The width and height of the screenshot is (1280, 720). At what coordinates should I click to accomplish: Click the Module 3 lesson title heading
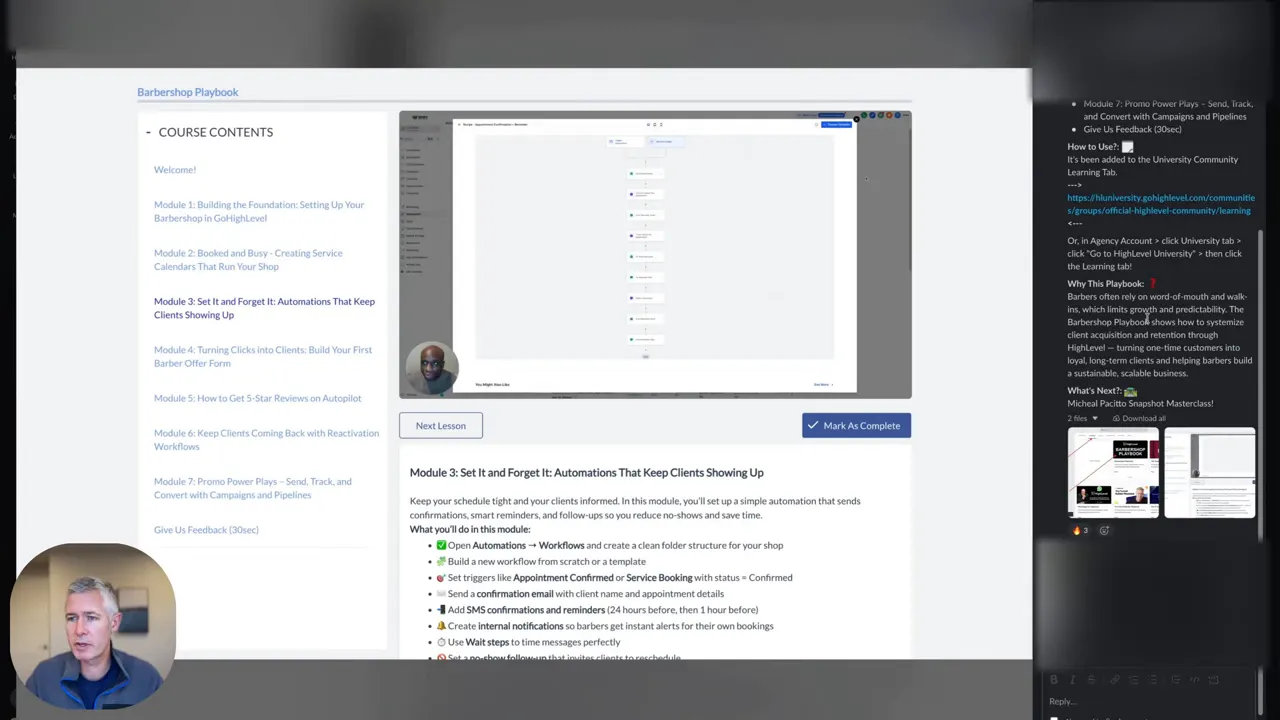pos(586,473)
